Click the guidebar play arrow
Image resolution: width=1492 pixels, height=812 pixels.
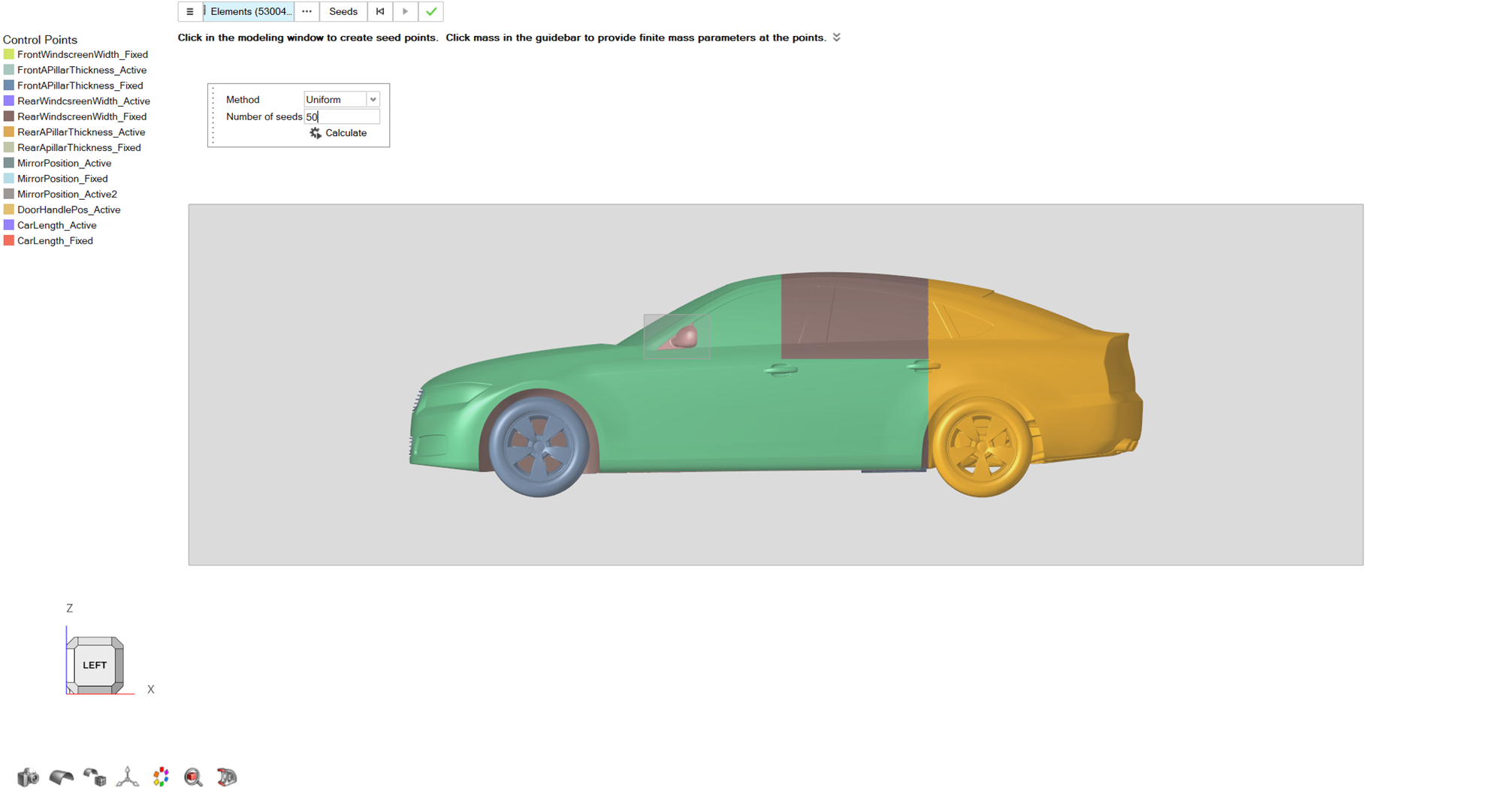(406, 11)
